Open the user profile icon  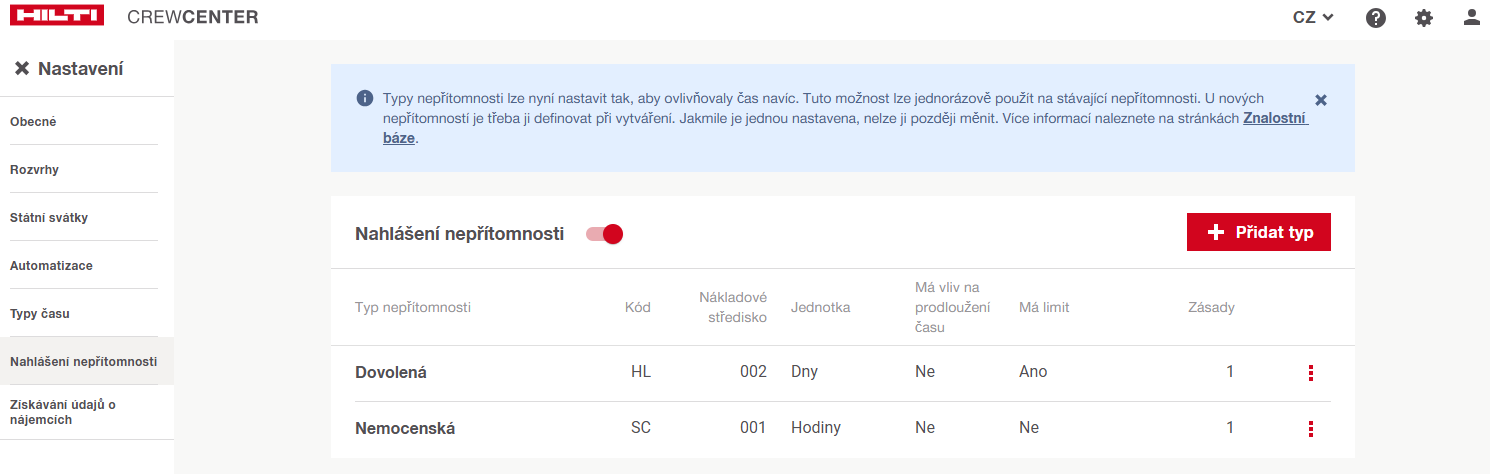[x=1471, y=17]
